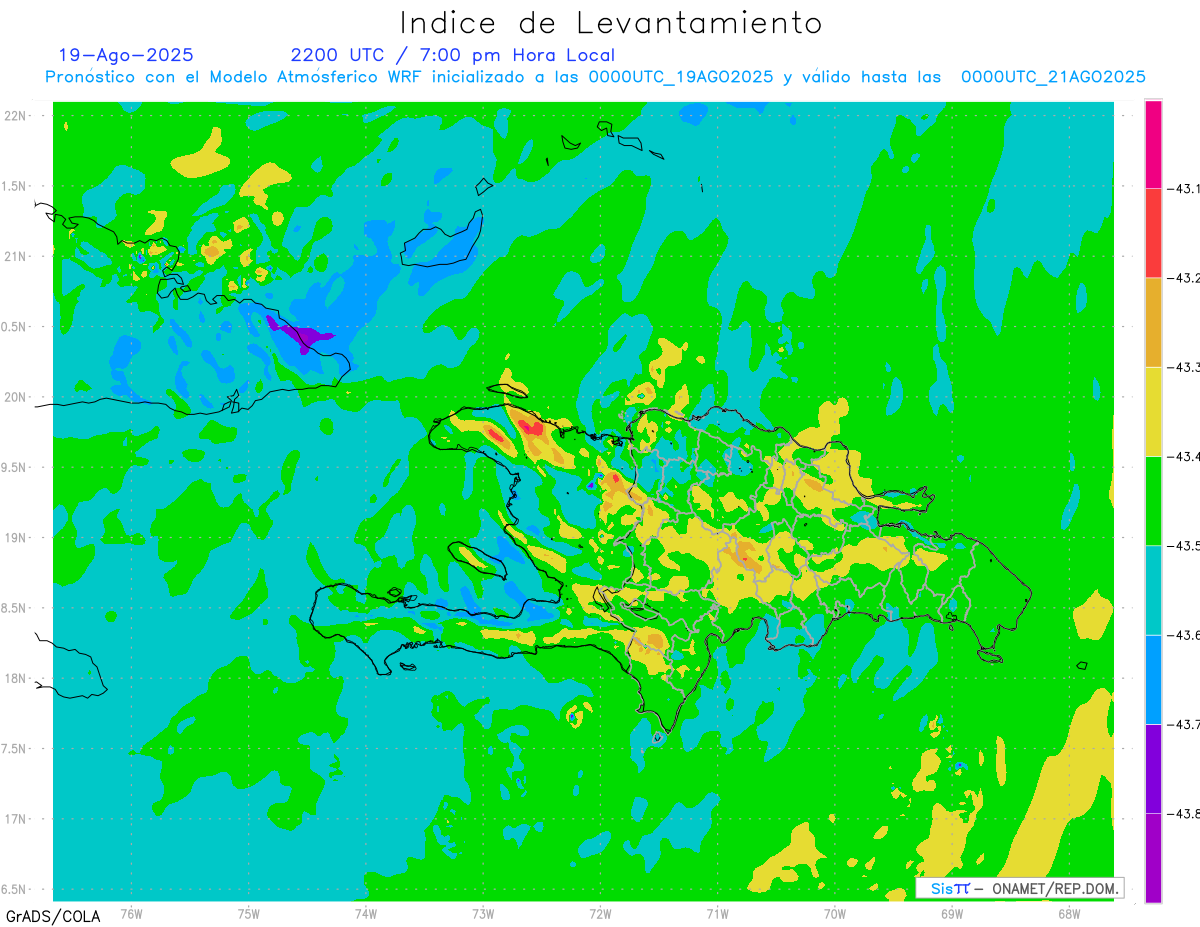Click '2200 UTC / 7:00 pm Hora Local'
The height and width of the screenshot is (927, 1200).
pyautogui.click(x=453, y=55)
